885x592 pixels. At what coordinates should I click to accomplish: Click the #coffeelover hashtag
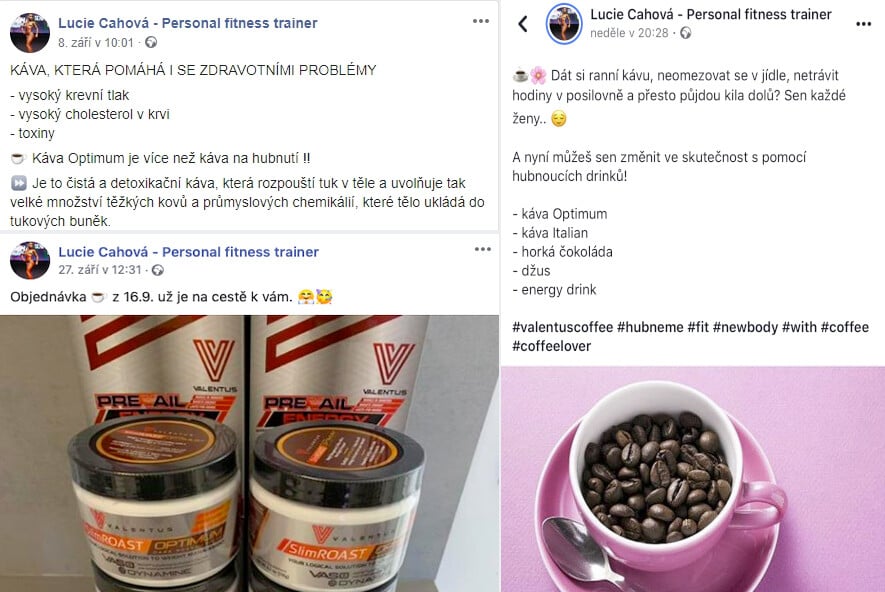pos(551,347)
